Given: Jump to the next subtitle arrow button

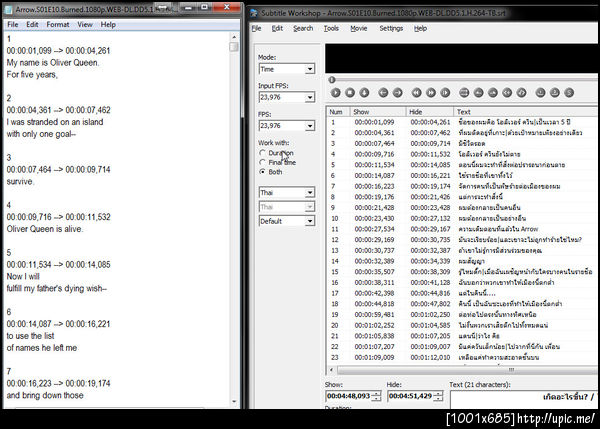Looking at the screenshot, I should [398, 93].
